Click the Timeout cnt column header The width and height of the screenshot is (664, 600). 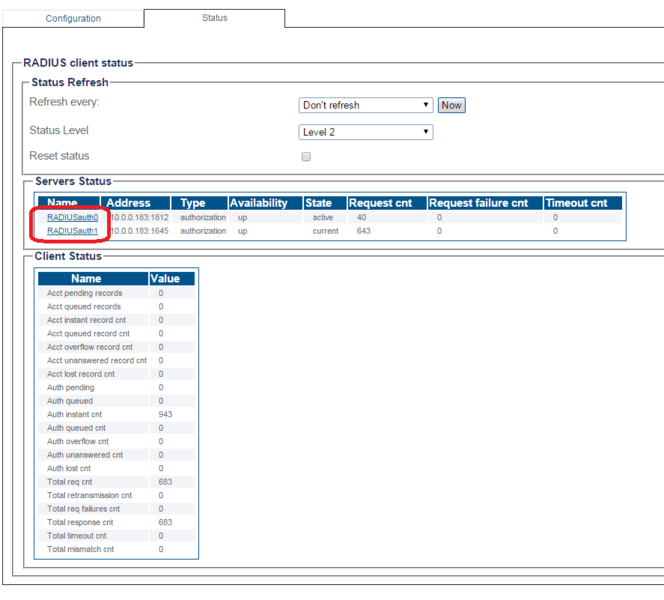583,203
